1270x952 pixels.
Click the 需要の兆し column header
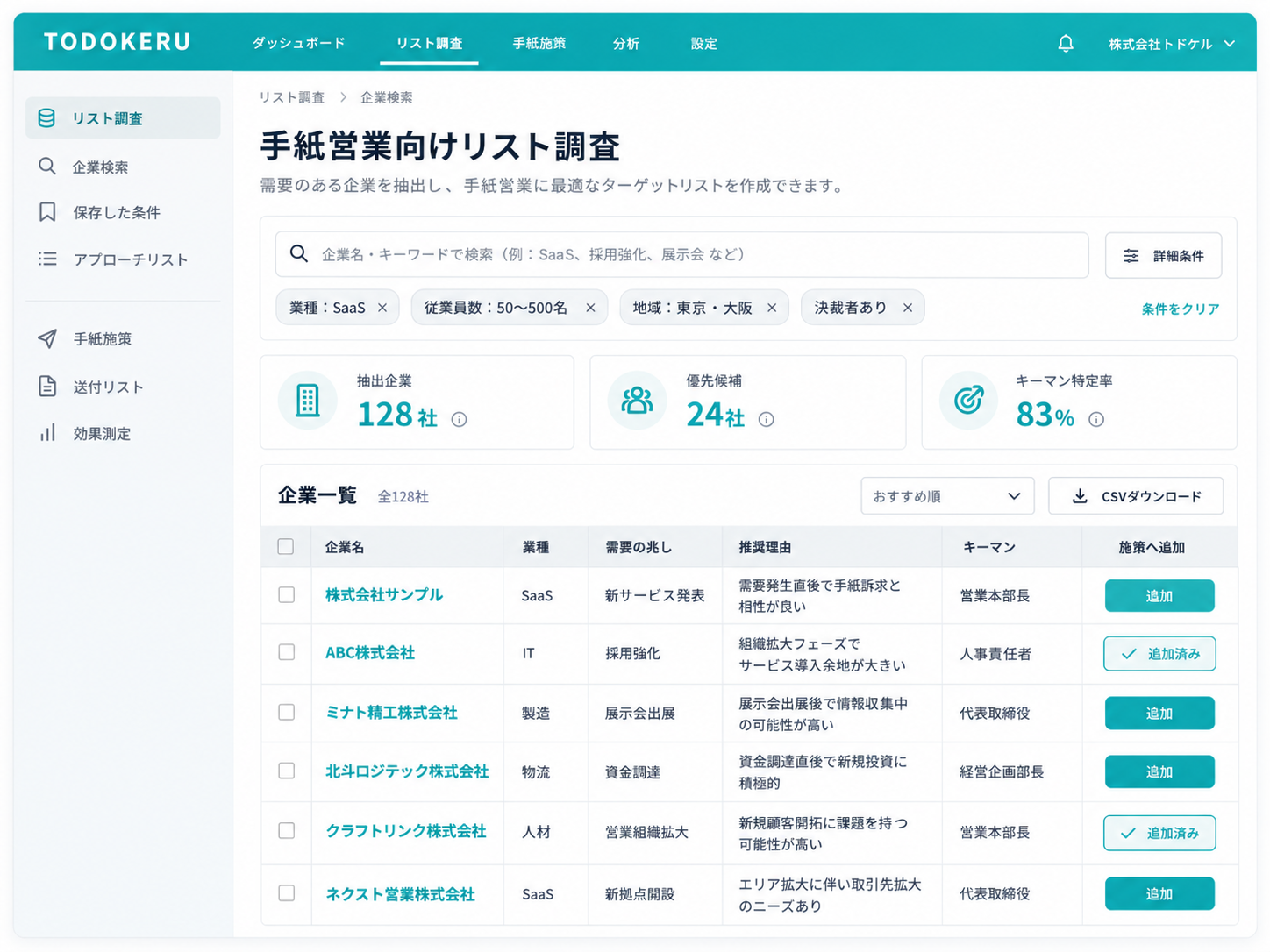[x=639, y=547]
